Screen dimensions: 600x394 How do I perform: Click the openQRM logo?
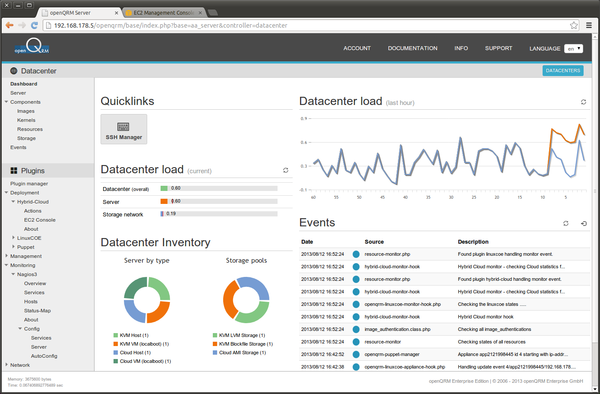pos(32,46)
